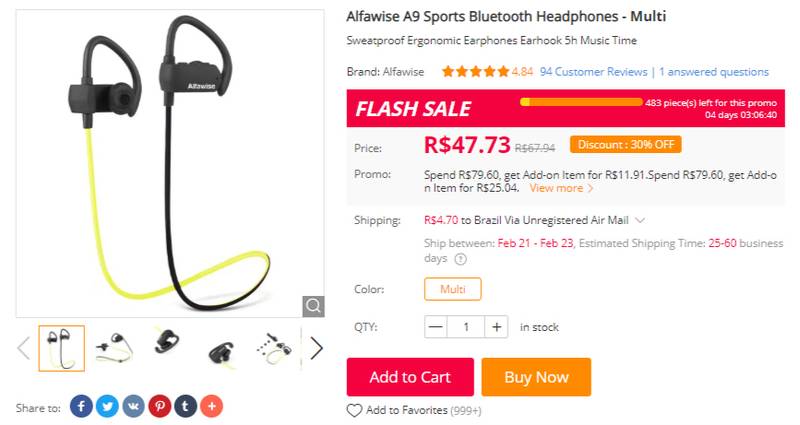Click Buy Now button

pos(536,377)
